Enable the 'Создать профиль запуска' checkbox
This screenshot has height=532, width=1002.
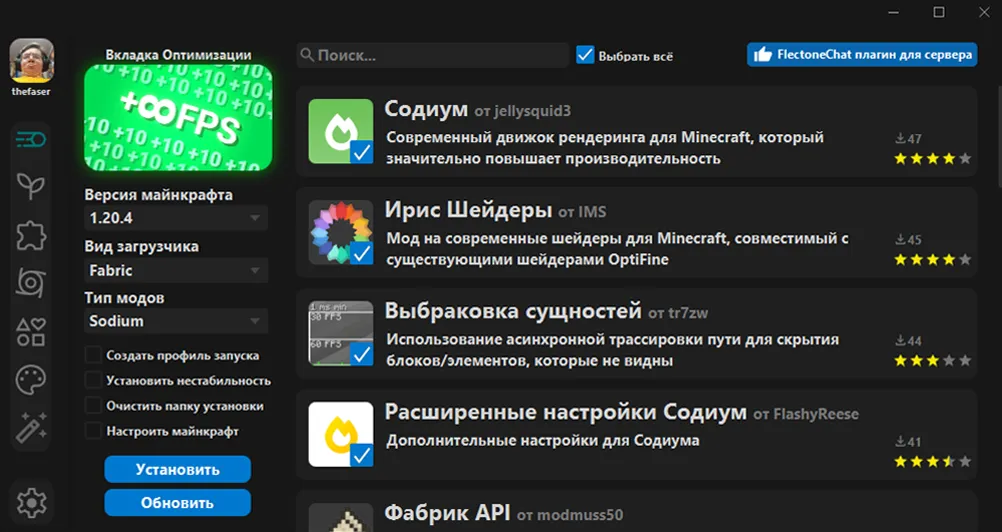tap(94, 355)
